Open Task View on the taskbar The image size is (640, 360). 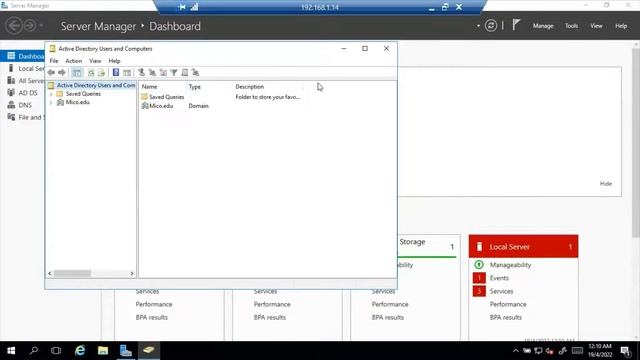(x=56, y=351)
